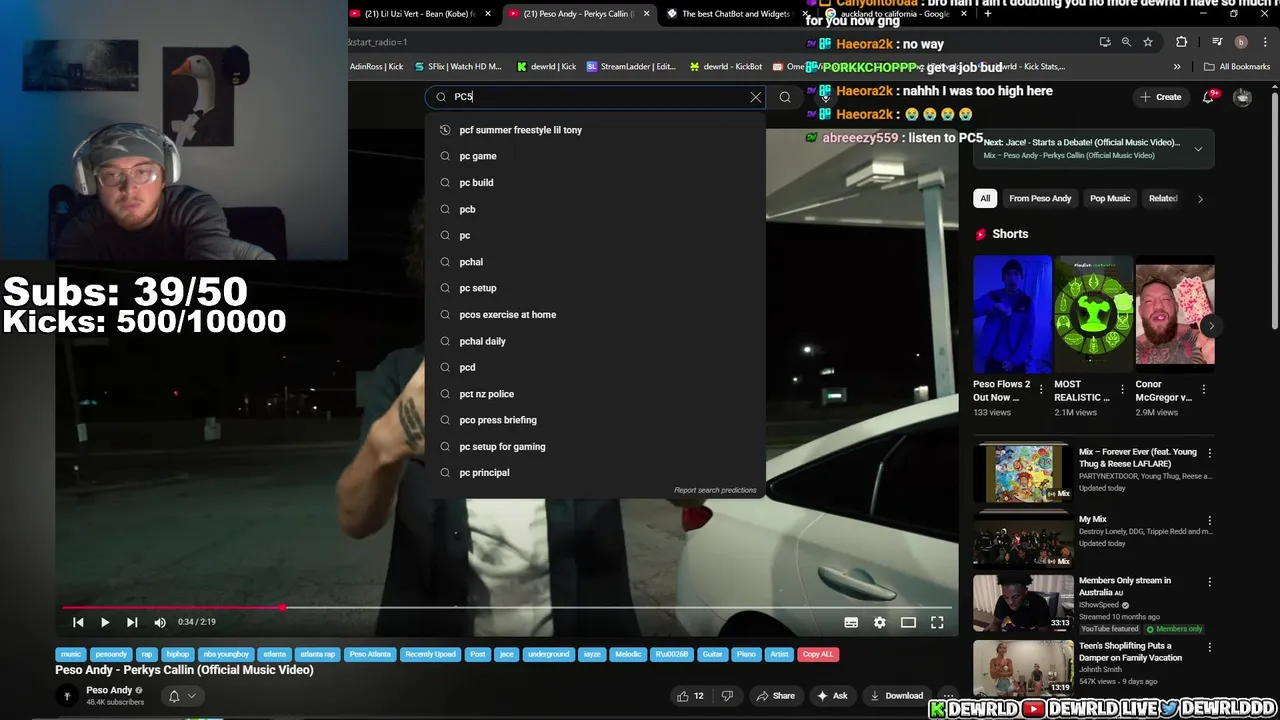Open the All Bookmarks folder

pyautogui.click(x=1237, y=67)
